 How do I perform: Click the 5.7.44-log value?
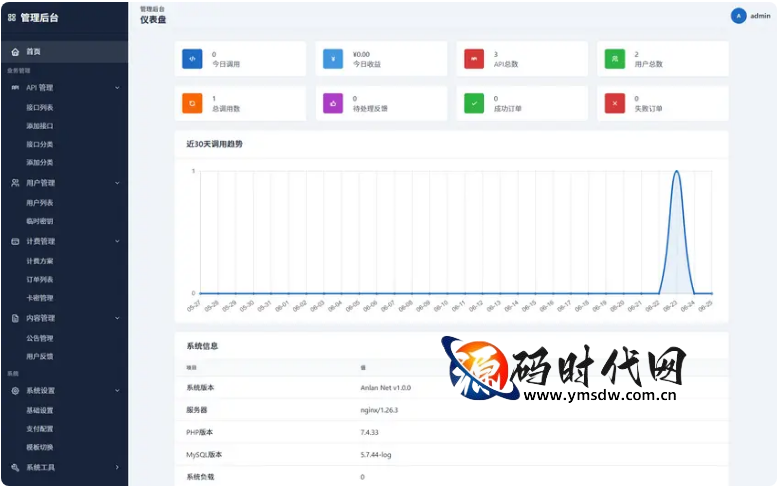pos(376,455)
